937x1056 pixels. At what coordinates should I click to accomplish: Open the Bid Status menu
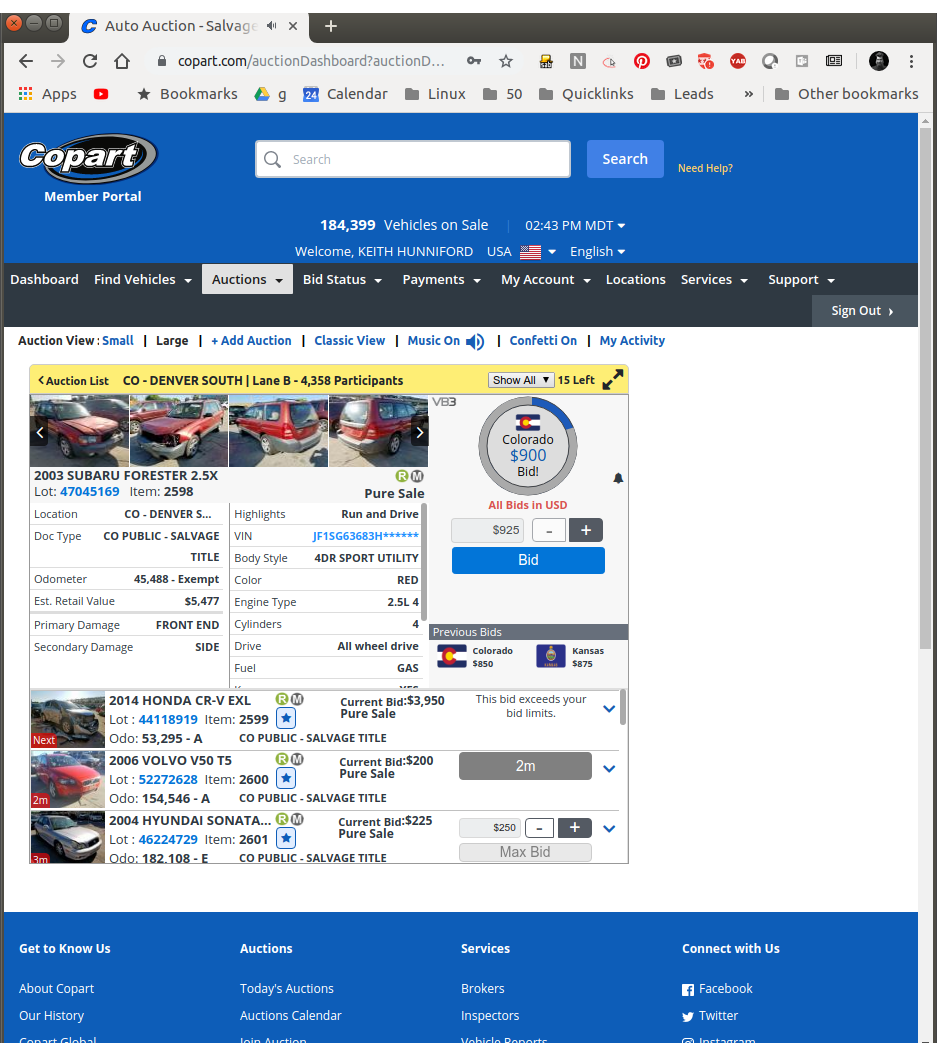coord(342,279)
